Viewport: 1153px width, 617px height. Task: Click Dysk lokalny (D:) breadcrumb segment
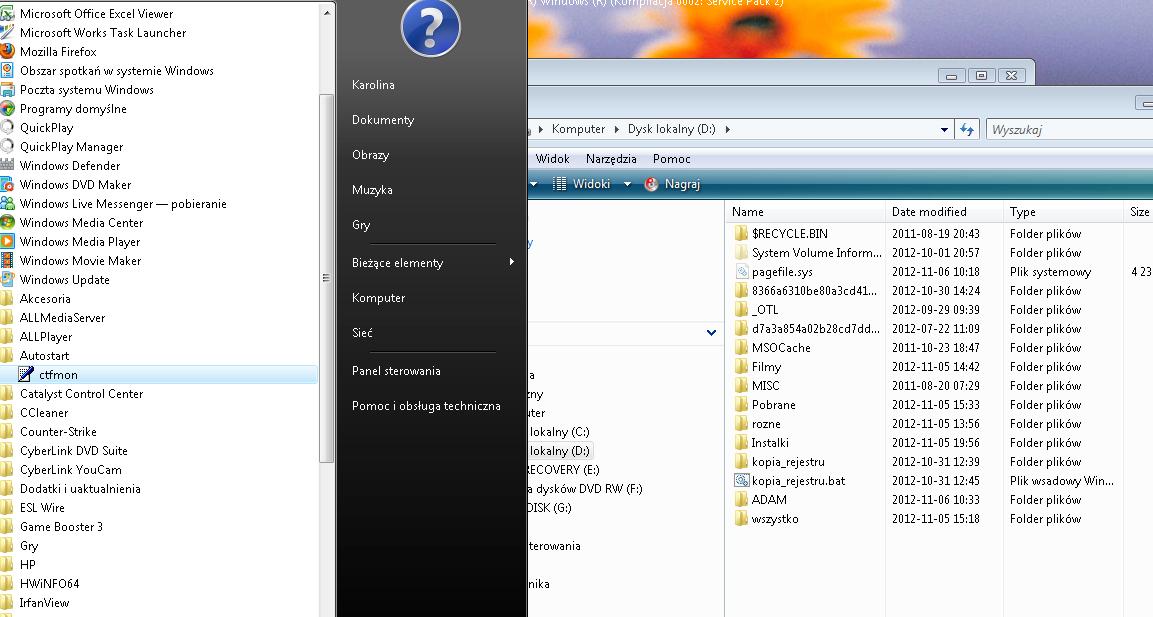coord(671,129)
